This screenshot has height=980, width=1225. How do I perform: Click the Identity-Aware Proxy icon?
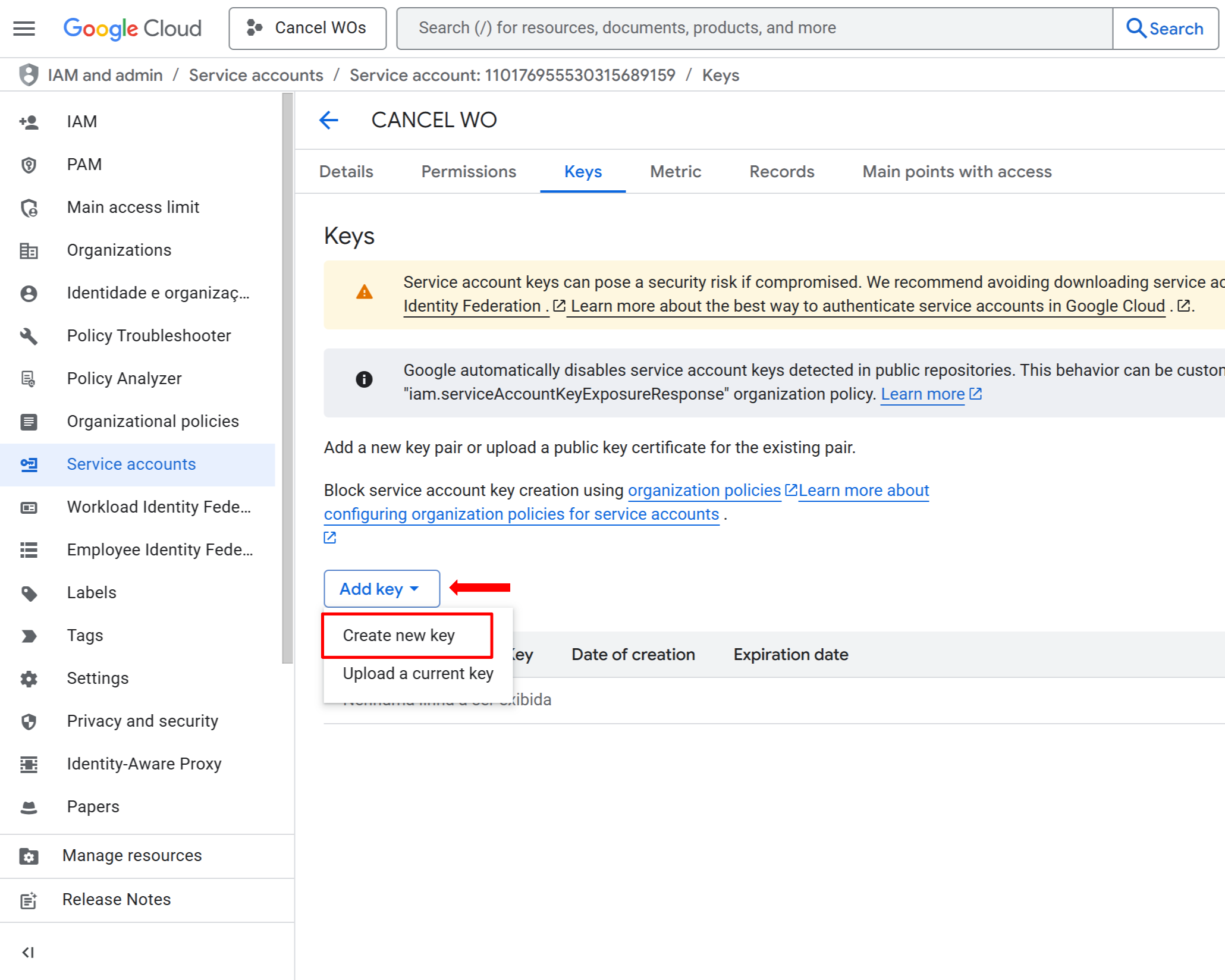(29, 764)
